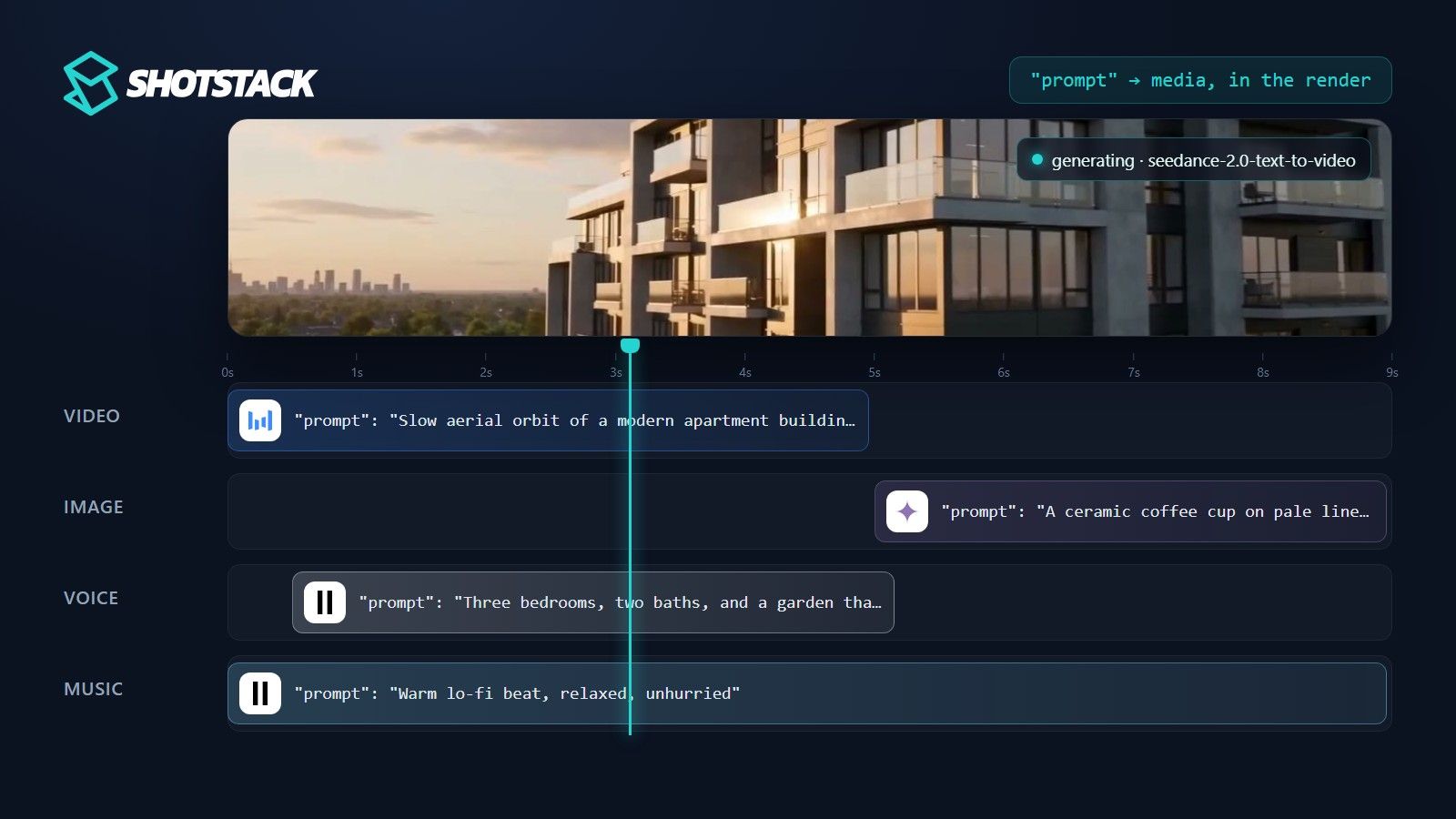1456x819 pixels.
Task: Click the MUSIC track label
Action: (93, 689)
